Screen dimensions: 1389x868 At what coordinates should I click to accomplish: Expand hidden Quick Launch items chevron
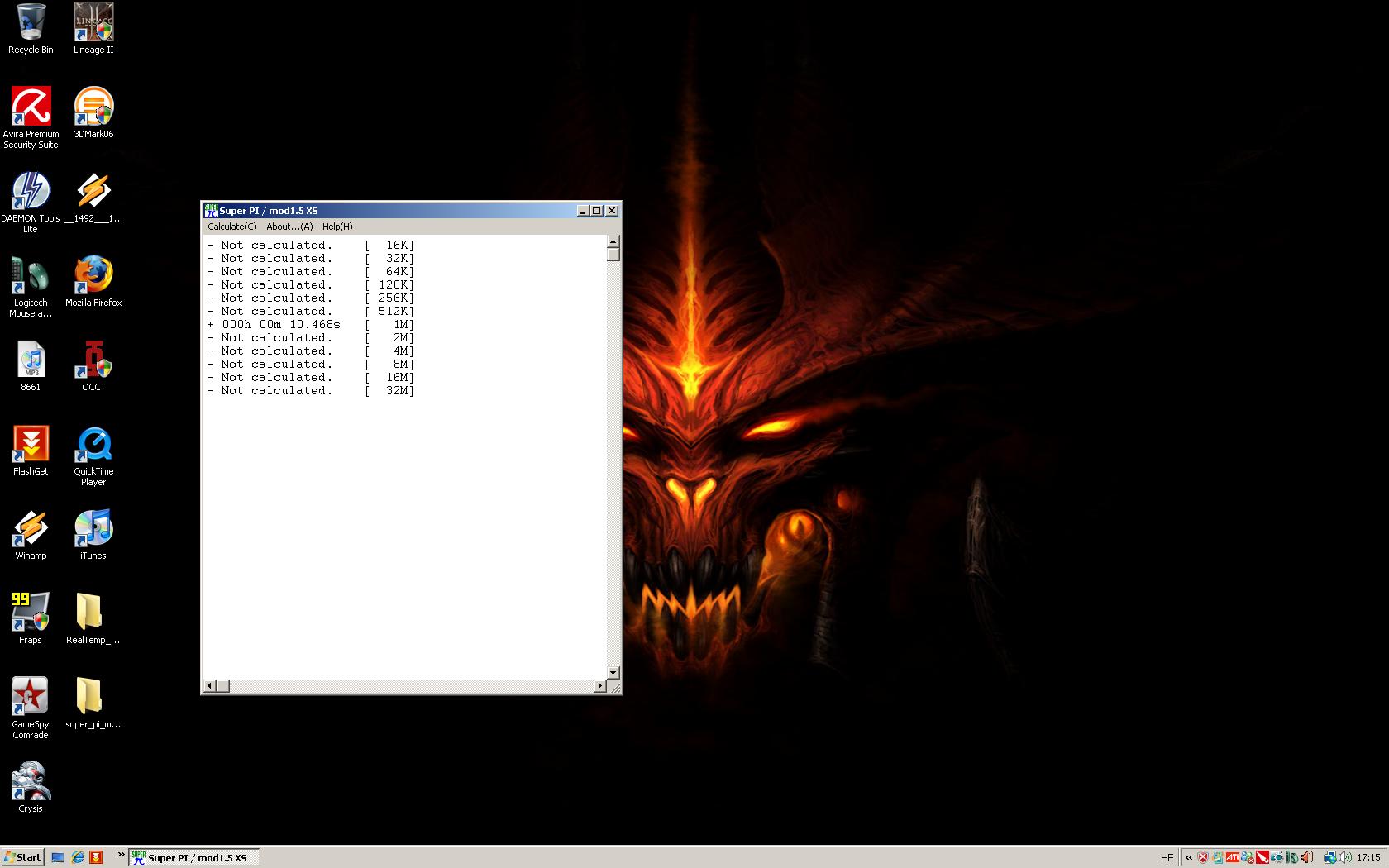point(121,854)
